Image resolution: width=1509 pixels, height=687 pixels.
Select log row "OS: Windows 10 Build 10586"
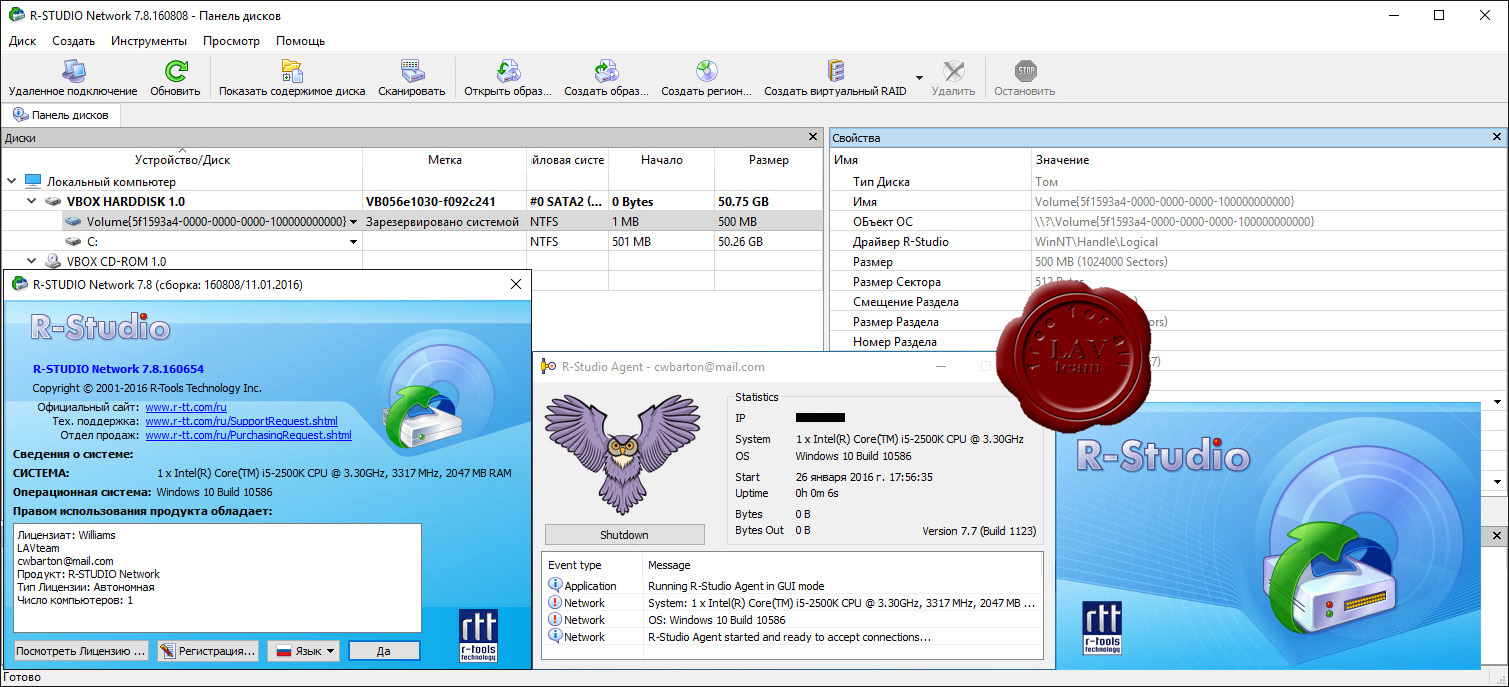click(792, 620)
